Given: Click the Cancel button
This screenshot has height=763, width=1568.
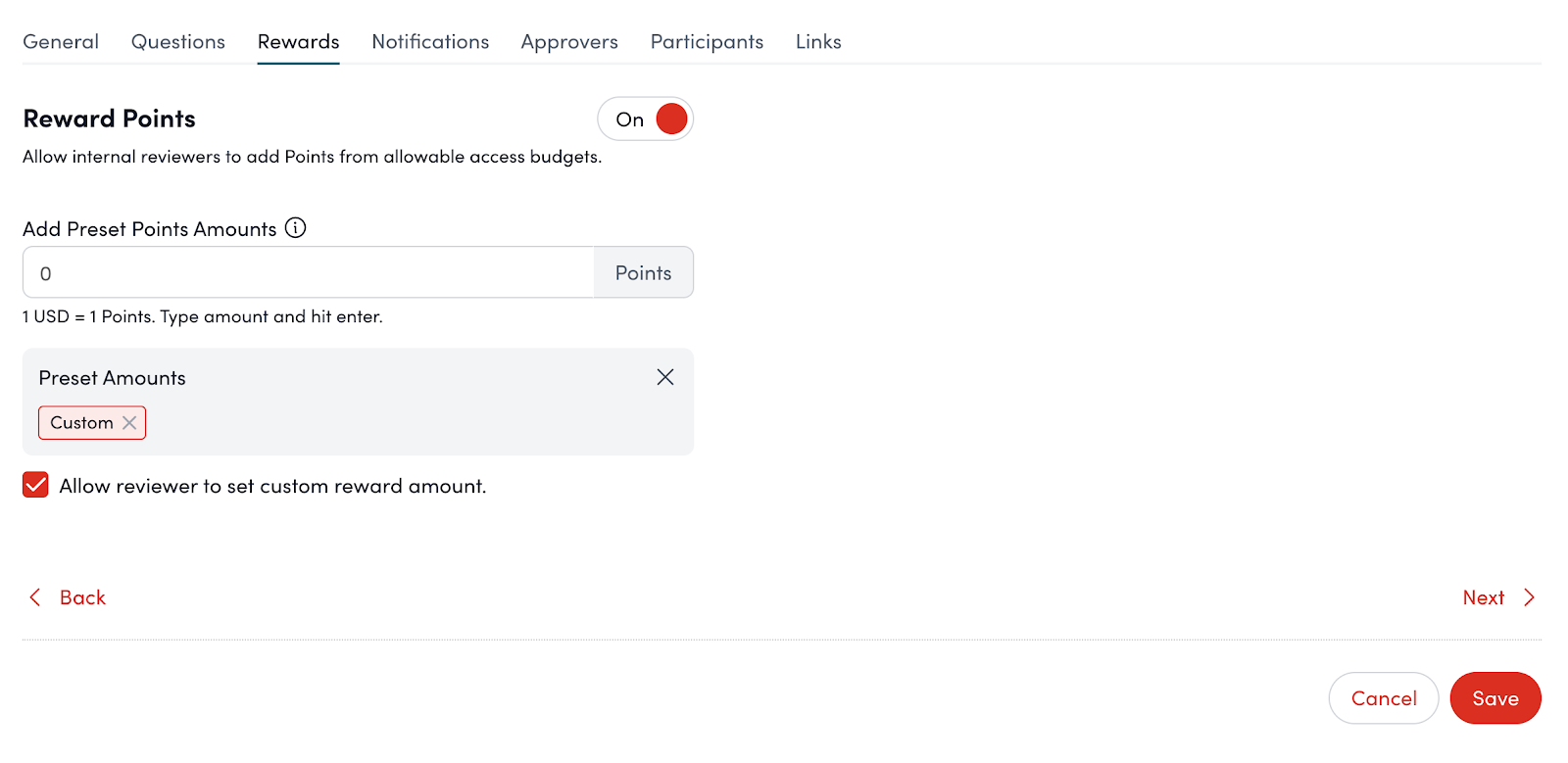Looking at the screenshot, I should pyautogui.click(x=1383, y=698).
